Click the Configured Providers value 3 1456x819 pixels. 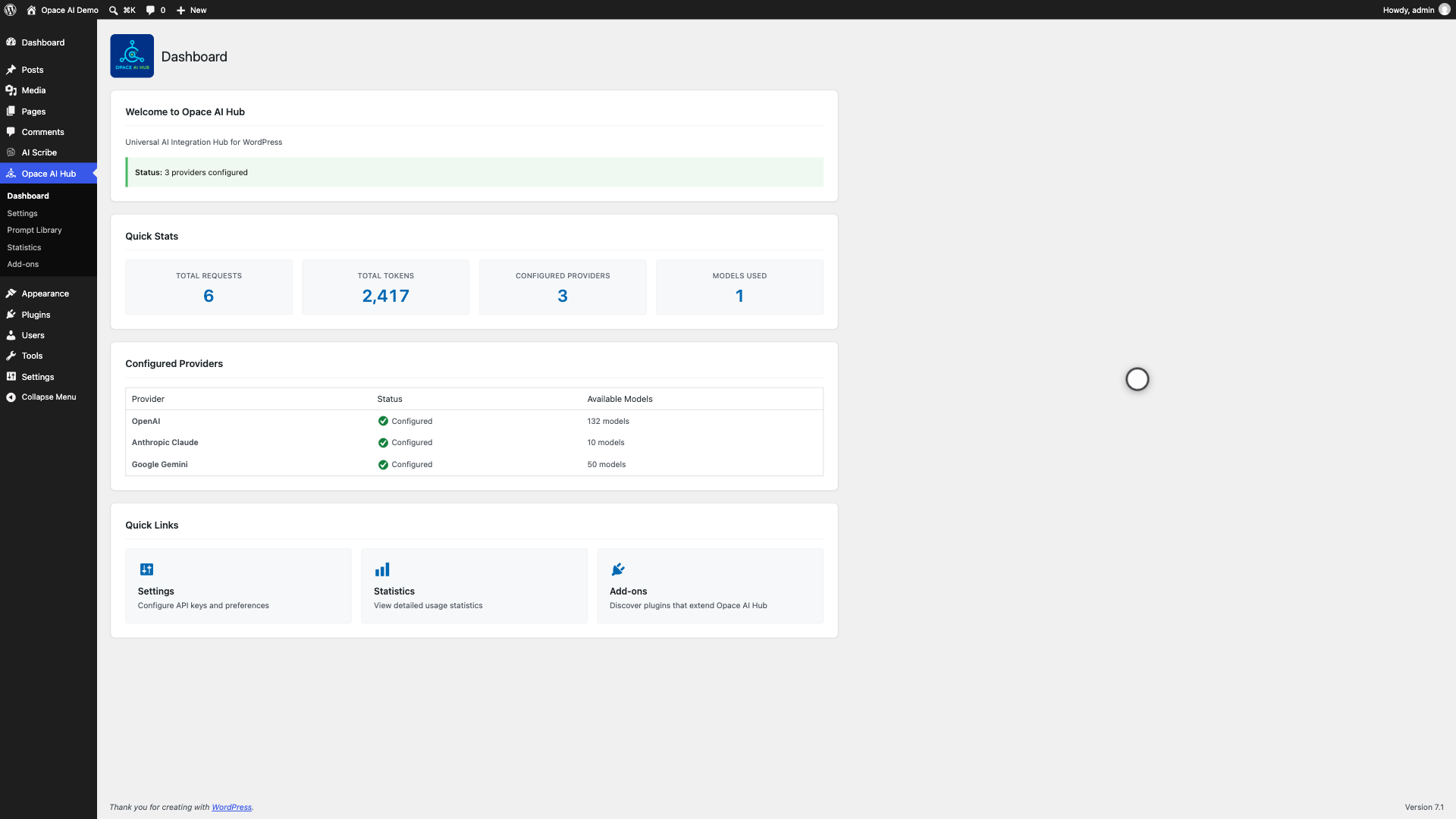click(563, 296)
